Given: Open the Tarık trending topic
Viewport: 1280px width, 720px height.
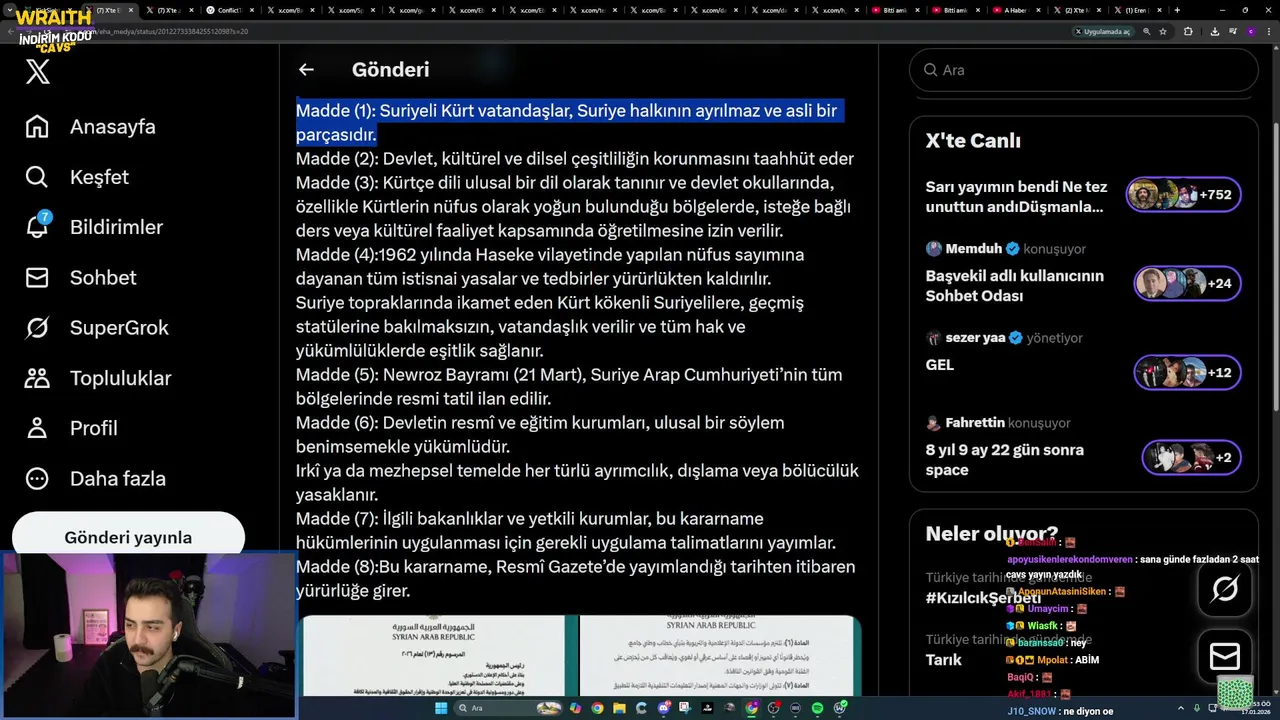Looking at the screenshot, I should point(943,659).
